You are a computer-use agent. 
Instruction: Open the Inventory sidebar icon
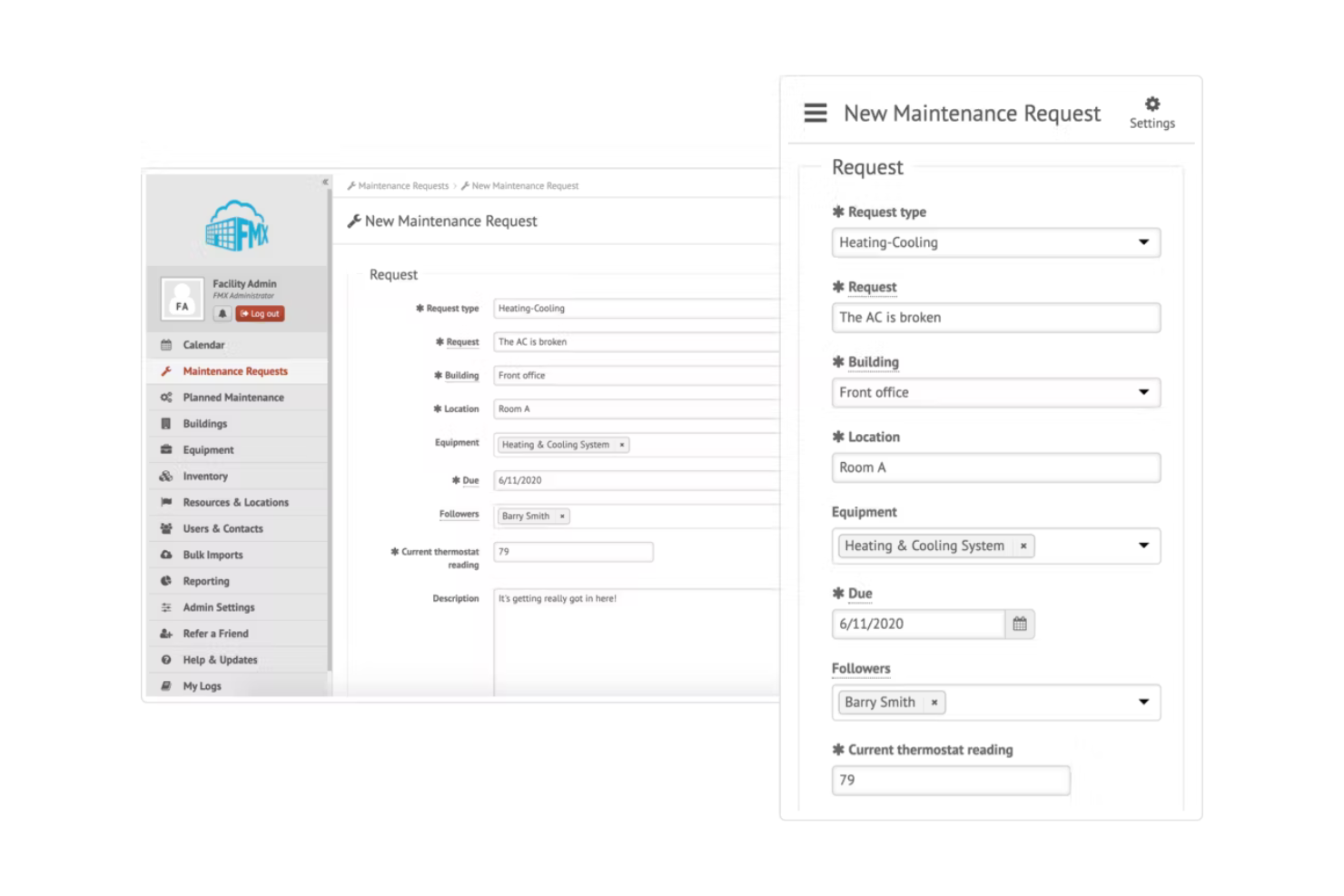tap(166, 476)
